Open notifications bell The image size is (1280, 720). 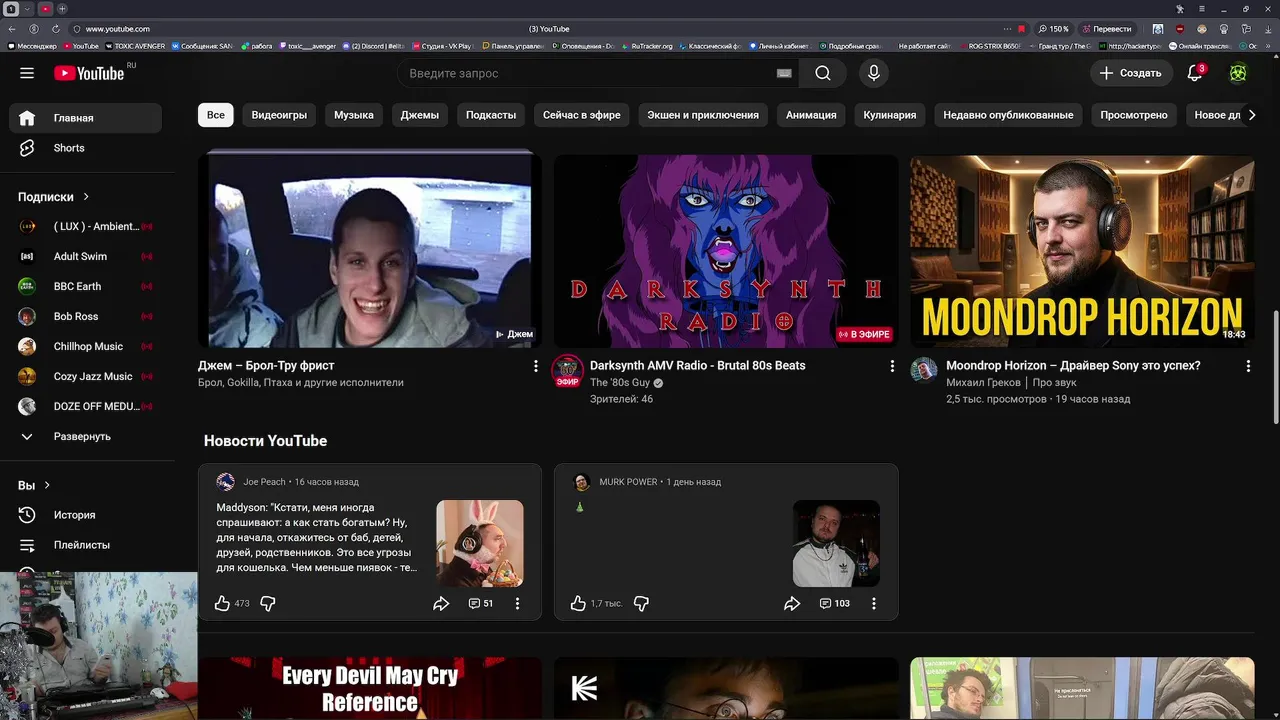coord(1195,73)
